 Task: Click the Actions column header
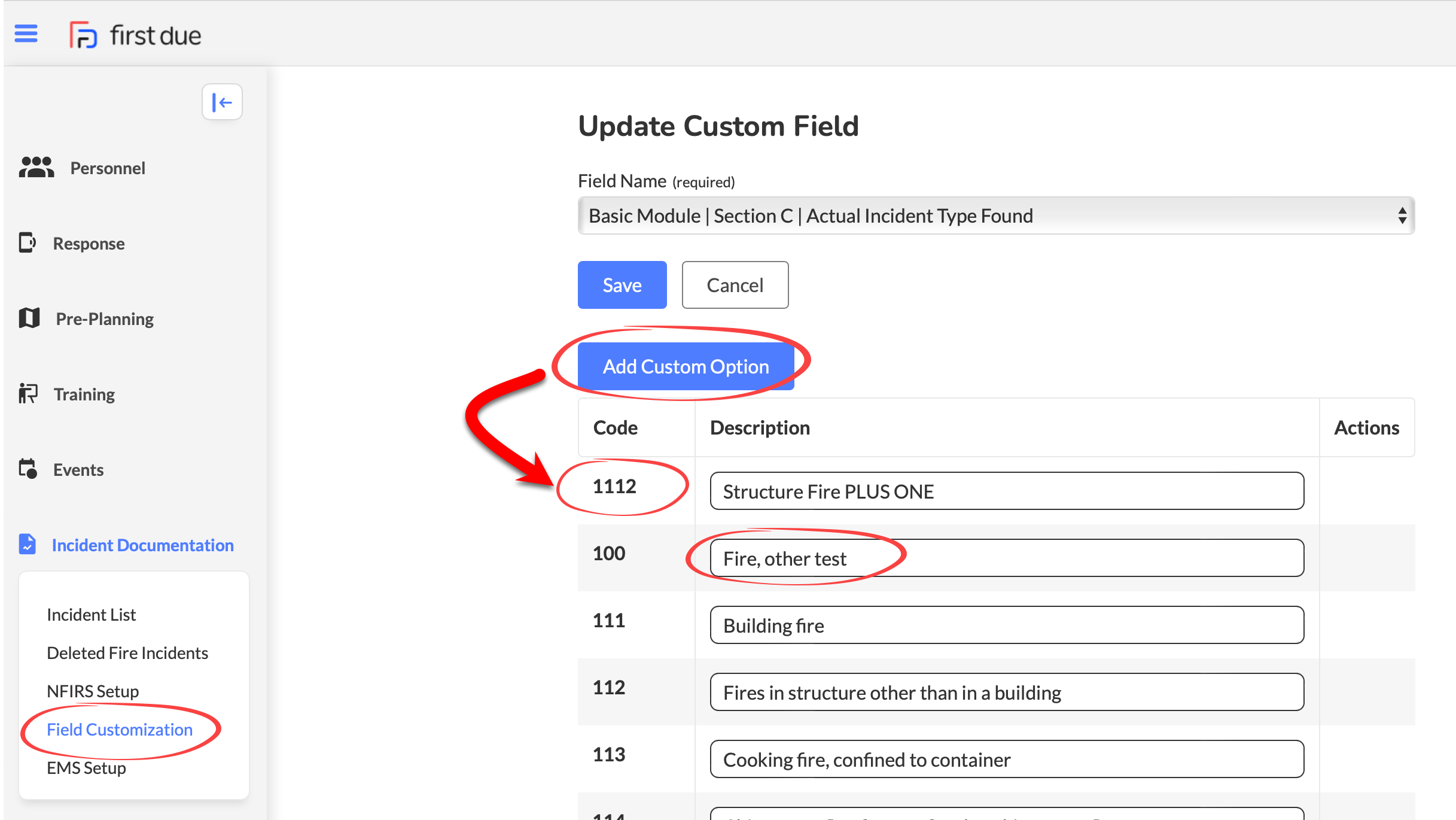pyautogui.click(x=1367, y=427)
